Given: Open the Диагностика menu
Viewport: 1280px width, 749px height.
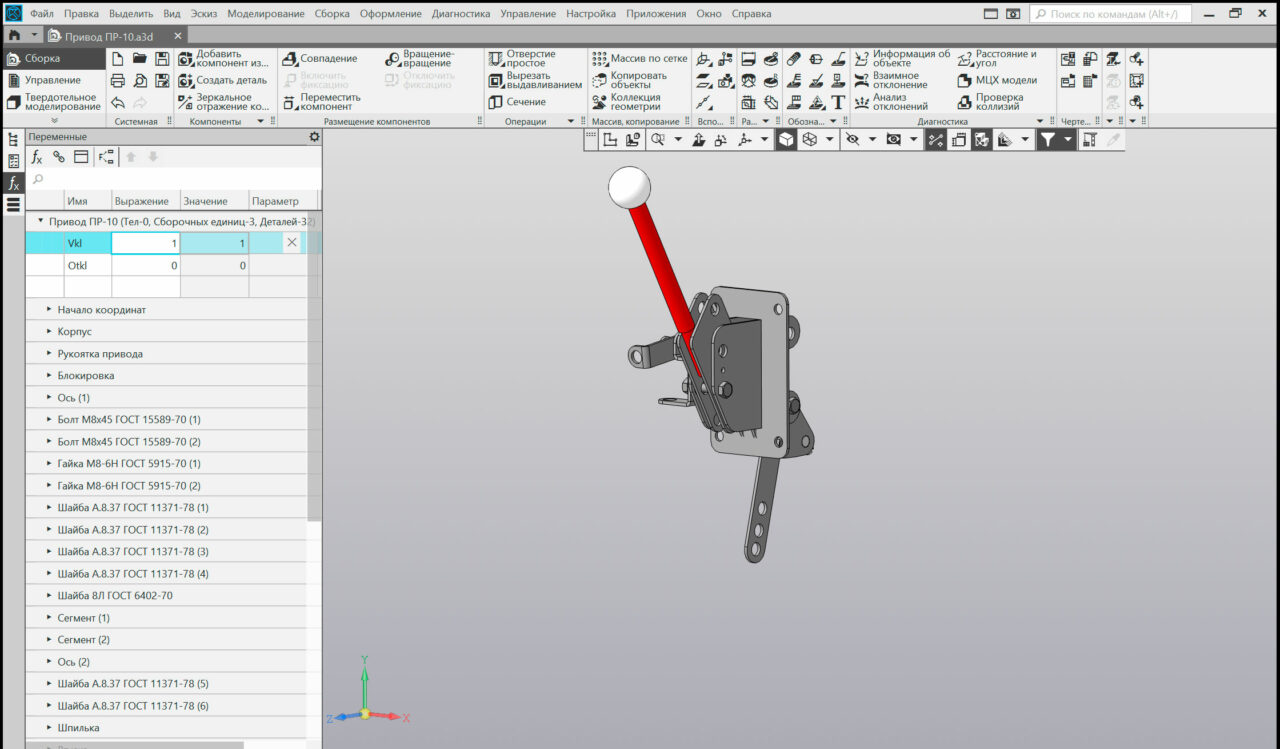Looking at the screenshot, I should click(461, 14).
